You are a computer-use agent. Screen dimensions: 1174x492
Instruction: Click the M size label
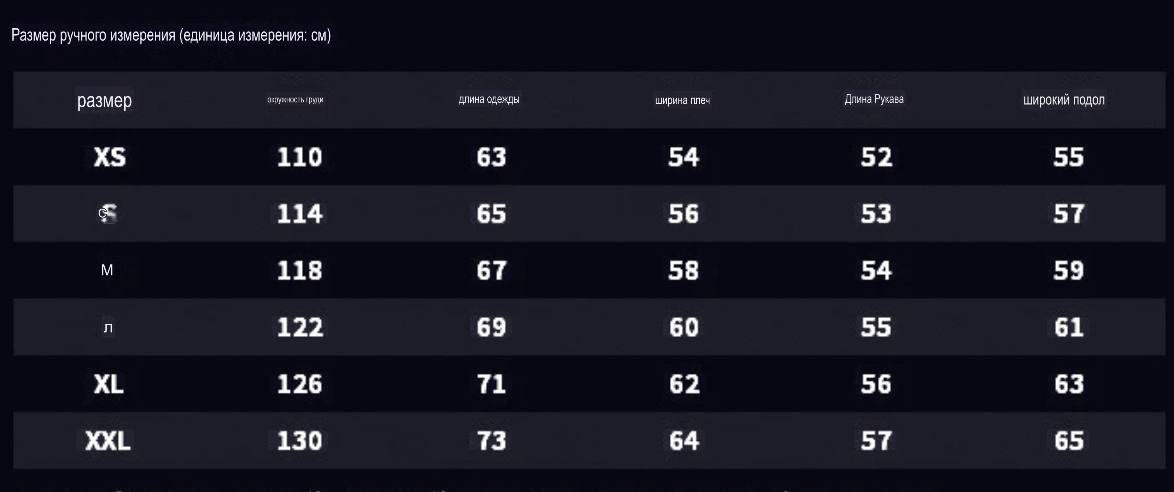(107, 270)
